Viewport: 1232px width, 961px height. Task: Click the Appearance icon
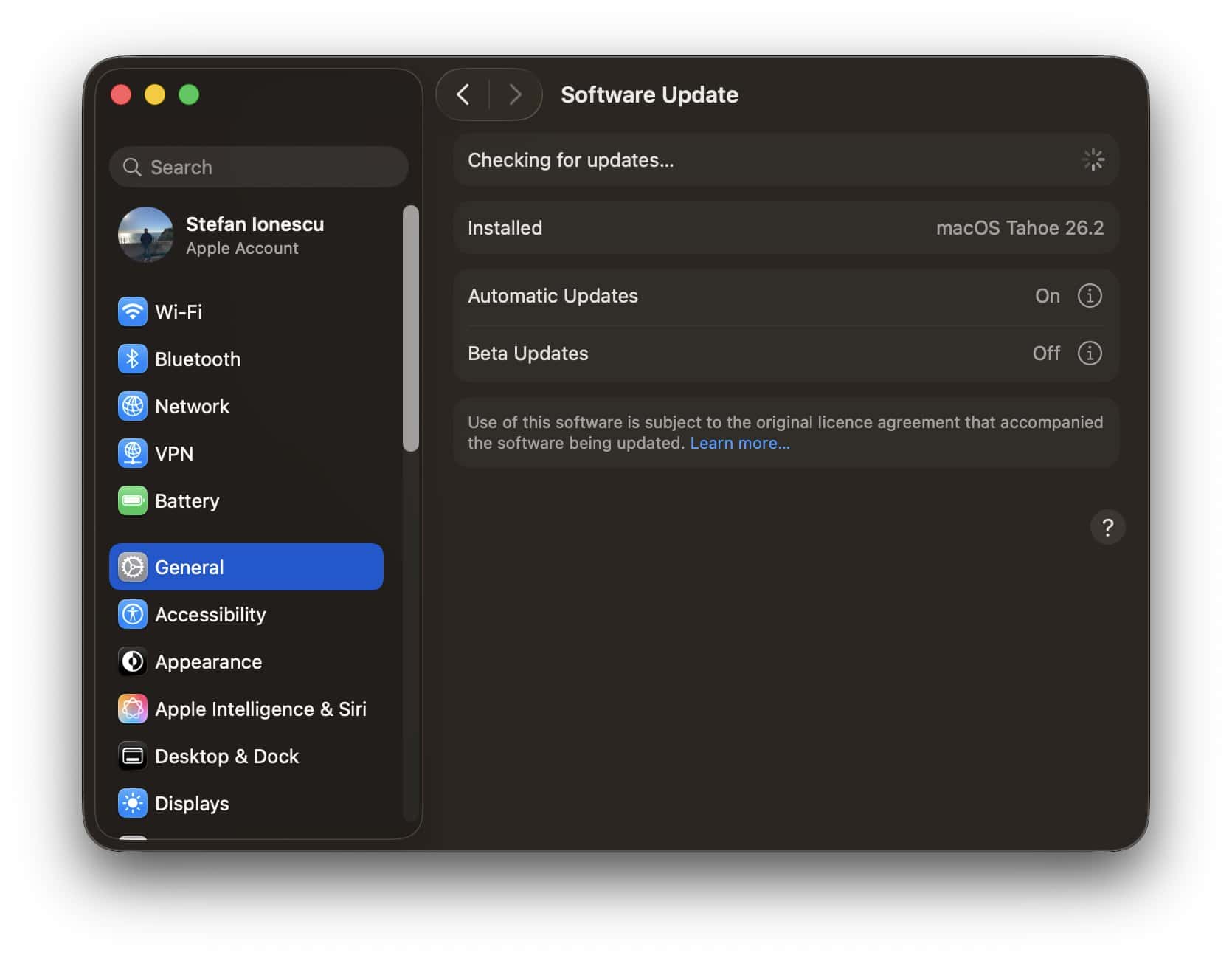click(133, 661)
